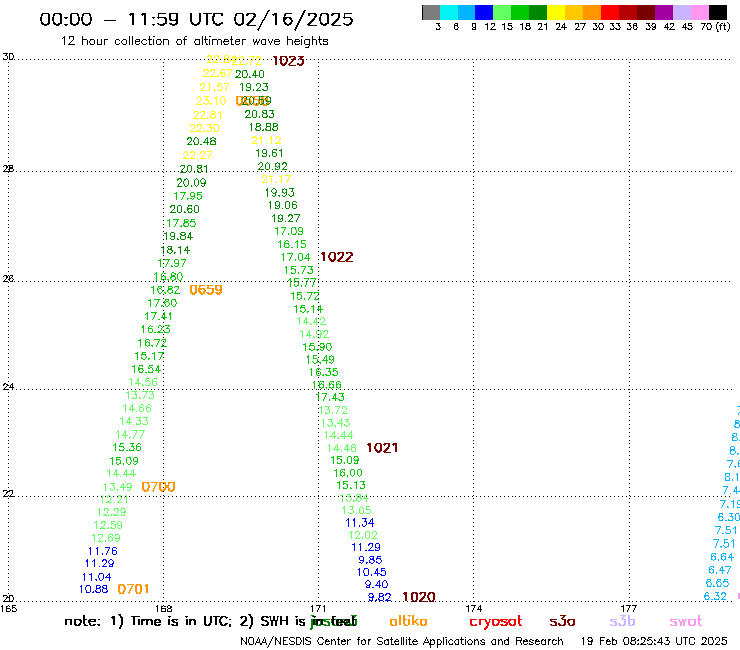Select the orange time stamp 0700
Screen dimensions: 740x650
[x=159, y=487]
